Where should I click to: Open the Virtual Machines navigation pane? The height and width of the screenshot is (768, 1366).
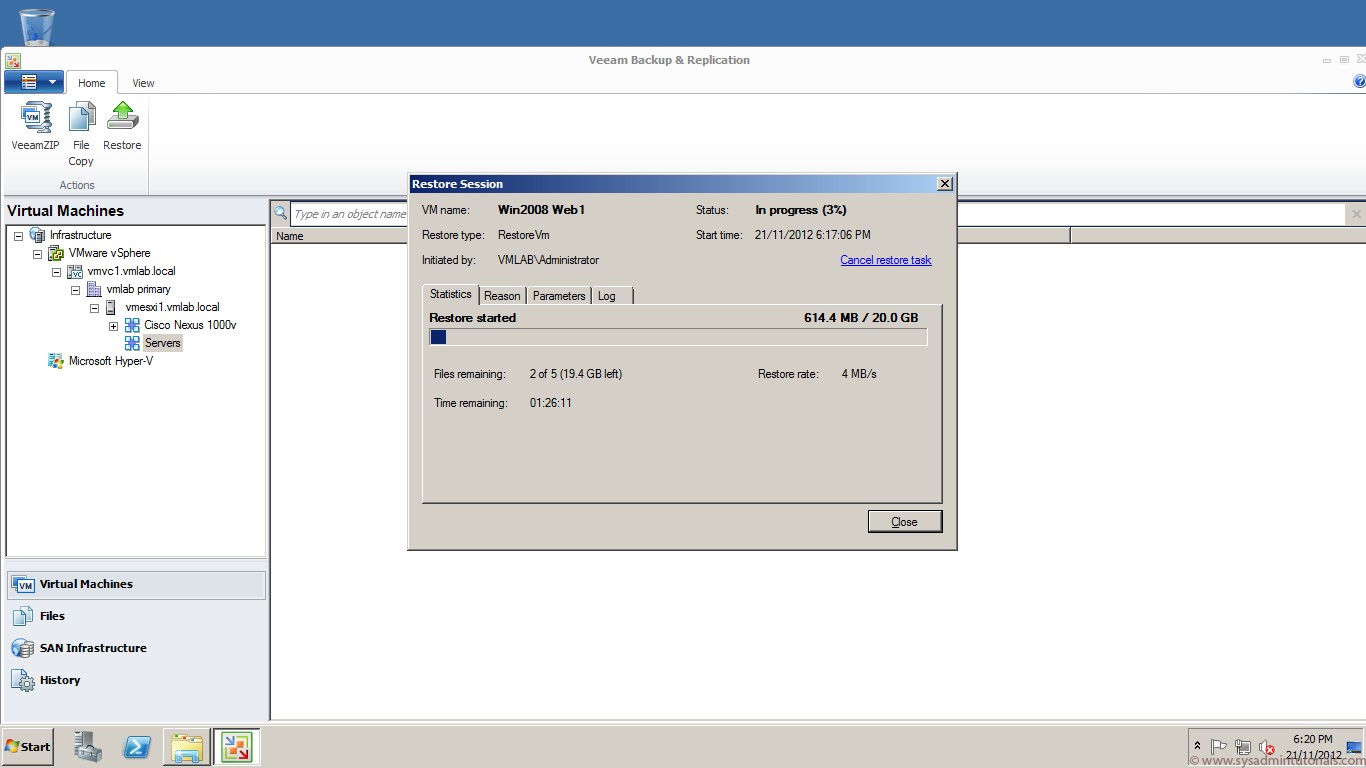coord(136,584)
